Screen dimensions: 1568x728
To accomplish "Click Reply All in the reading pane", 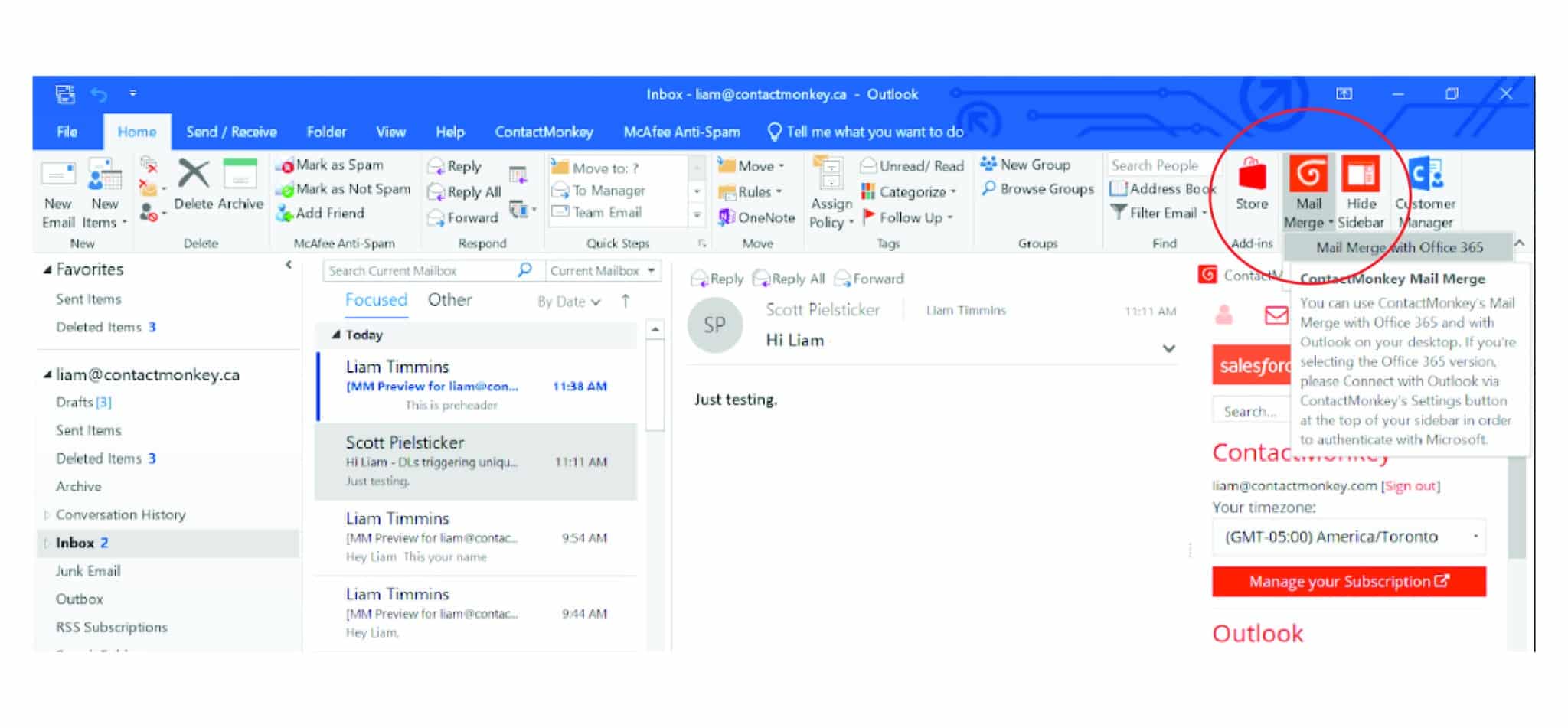I will 789,279.
